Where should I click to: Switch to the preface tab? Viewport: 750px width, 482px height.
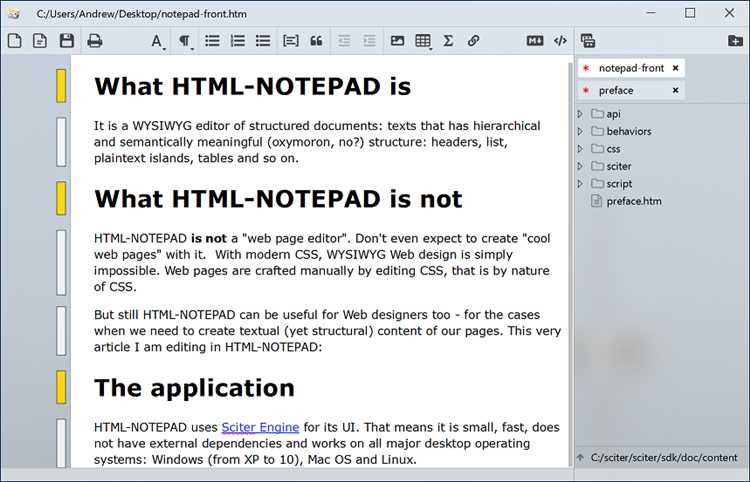(x=616, y=90)
